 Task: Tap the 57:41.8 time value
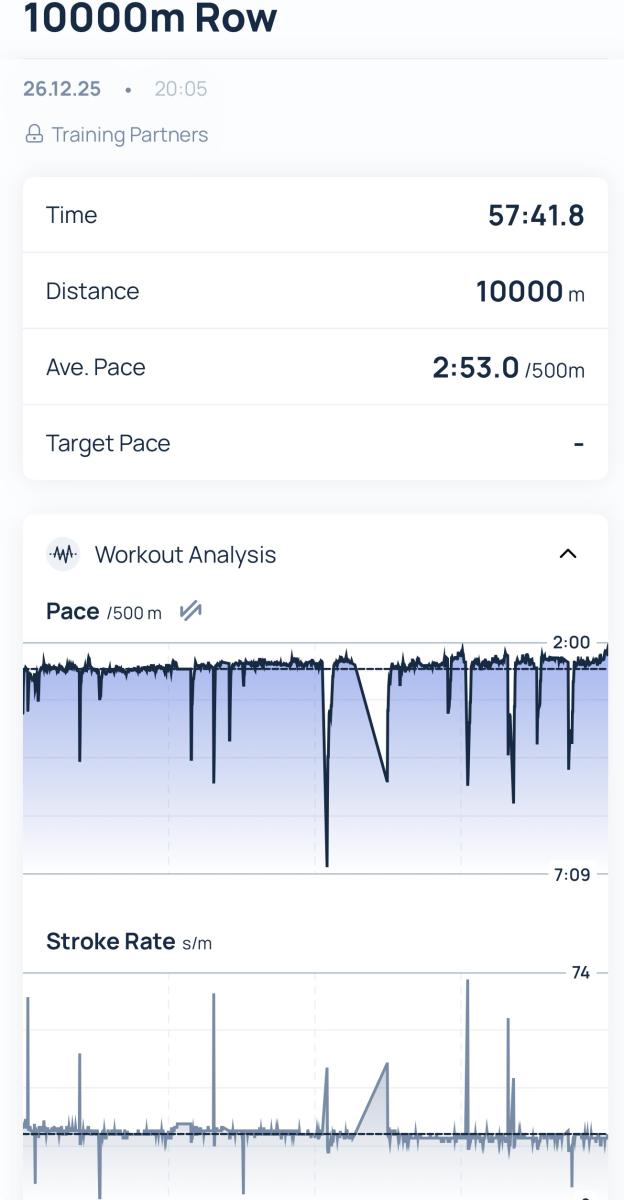536,215
